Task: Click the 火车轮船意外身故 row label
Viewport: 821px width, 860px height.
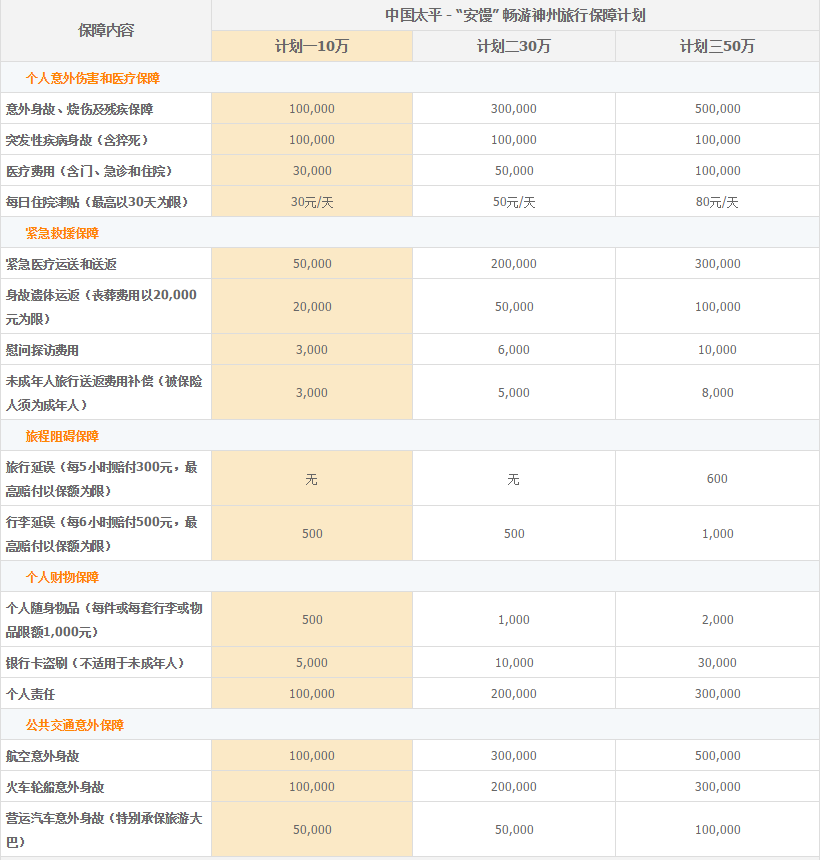Action: coord(55,787)
